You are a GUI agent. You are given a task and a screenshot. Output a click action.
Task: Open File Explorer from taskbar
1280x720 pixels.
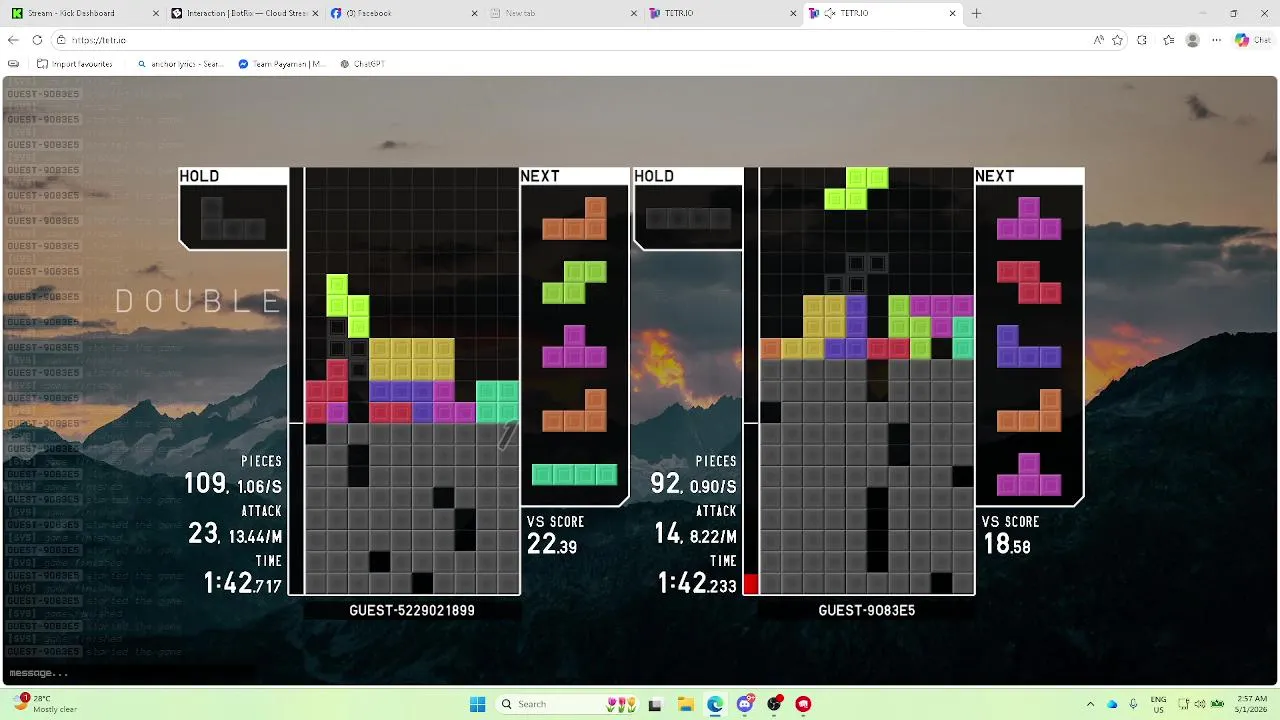point(685,704)
